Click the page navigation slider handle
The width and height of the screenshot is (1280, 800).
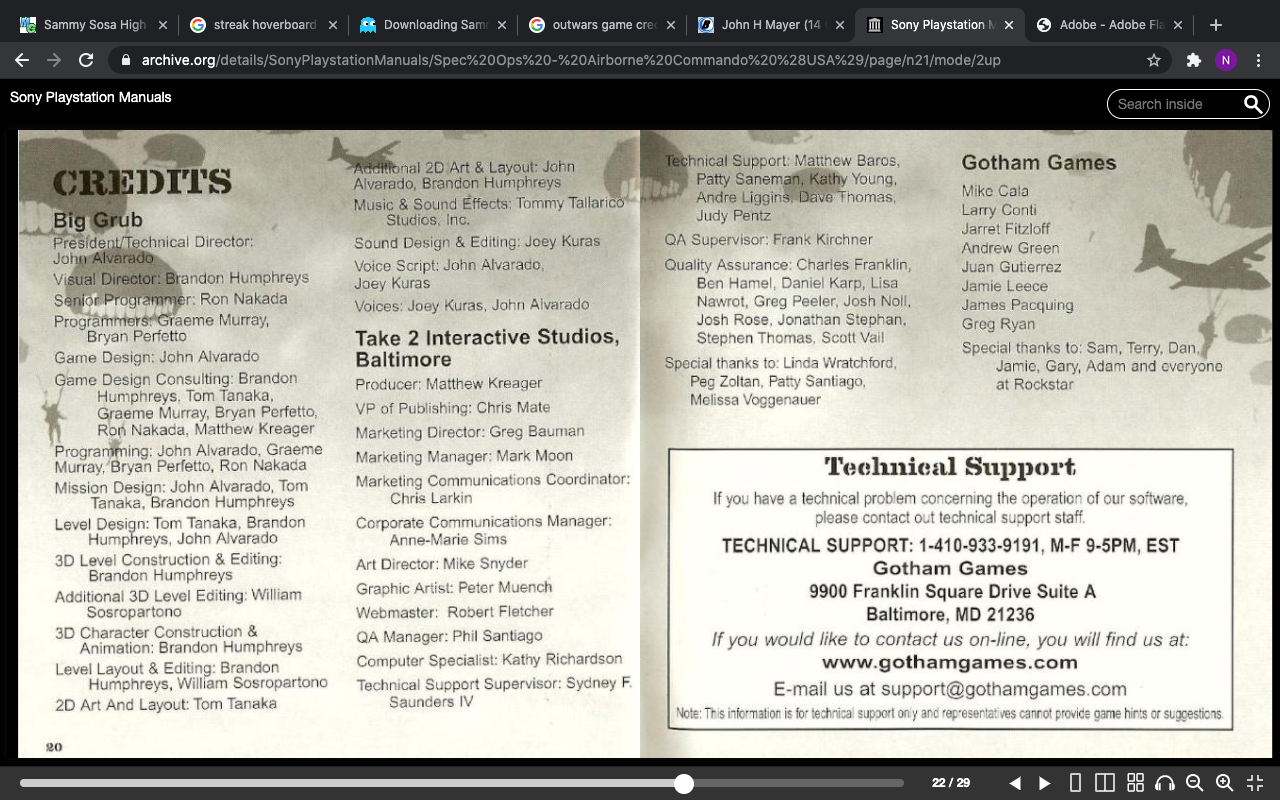coord(684,783)
